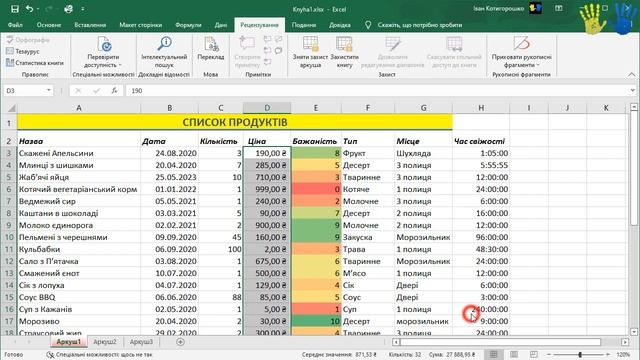Click the Name Box showing D3
The width and height of the screenshot is (640, 360).
pyautogui.click(x=24, y=90)
